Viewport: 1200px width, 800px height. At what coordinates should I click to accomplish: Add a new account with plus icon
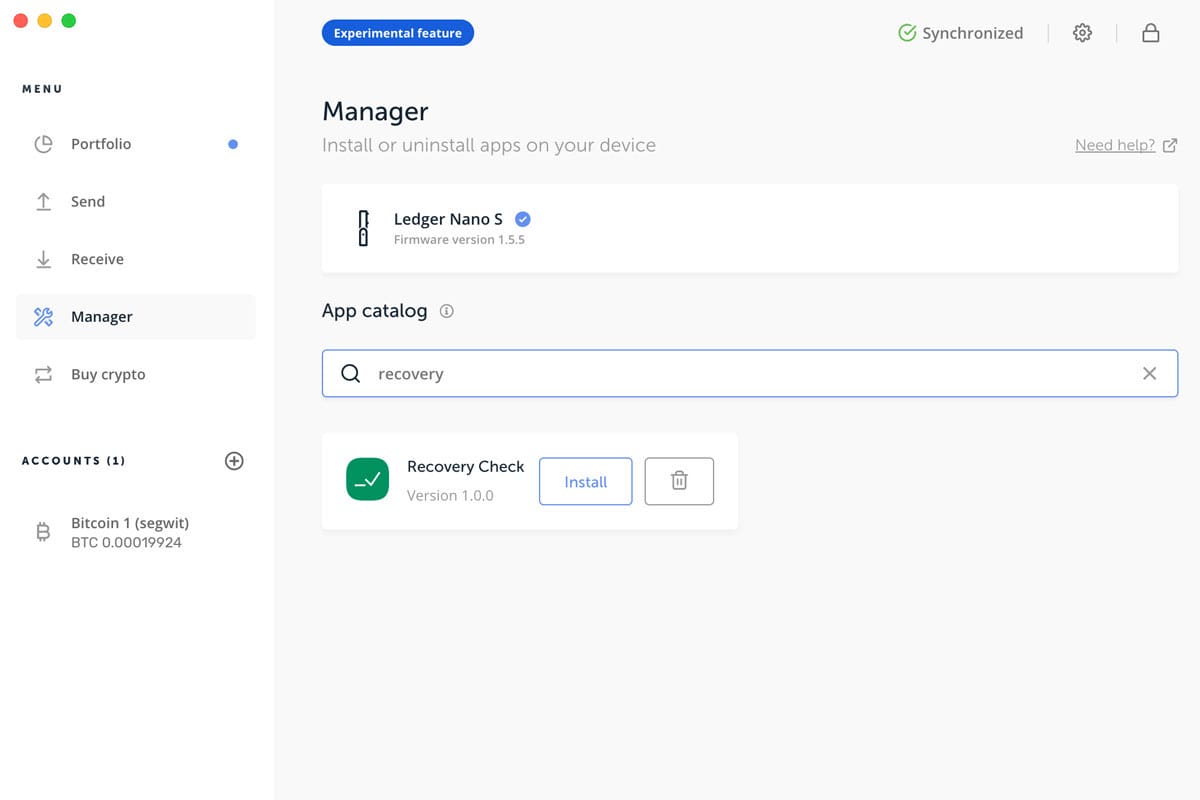[234, 461]
